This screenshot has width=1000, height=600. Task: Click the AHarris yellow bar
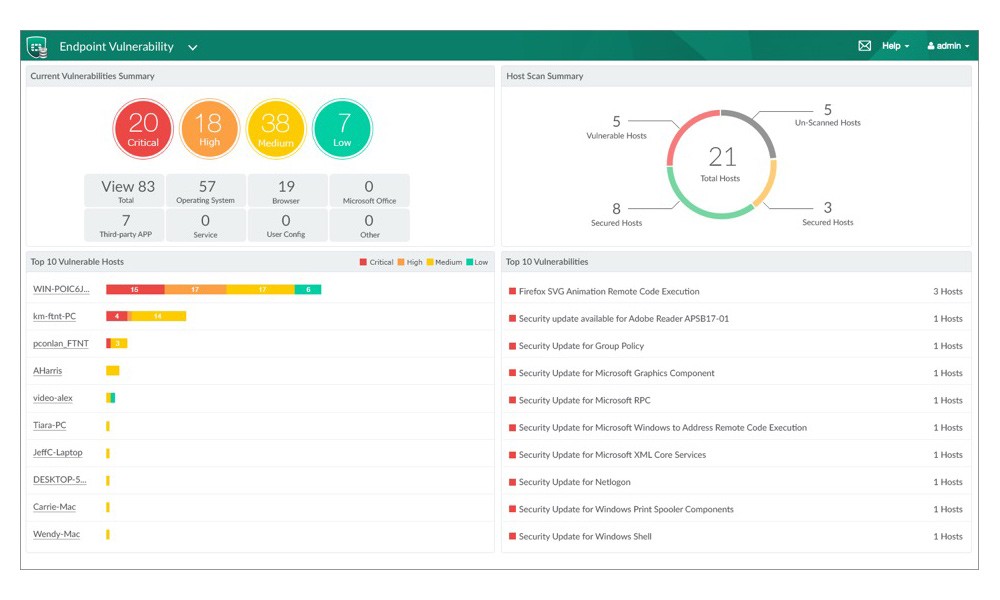[112, 370]
